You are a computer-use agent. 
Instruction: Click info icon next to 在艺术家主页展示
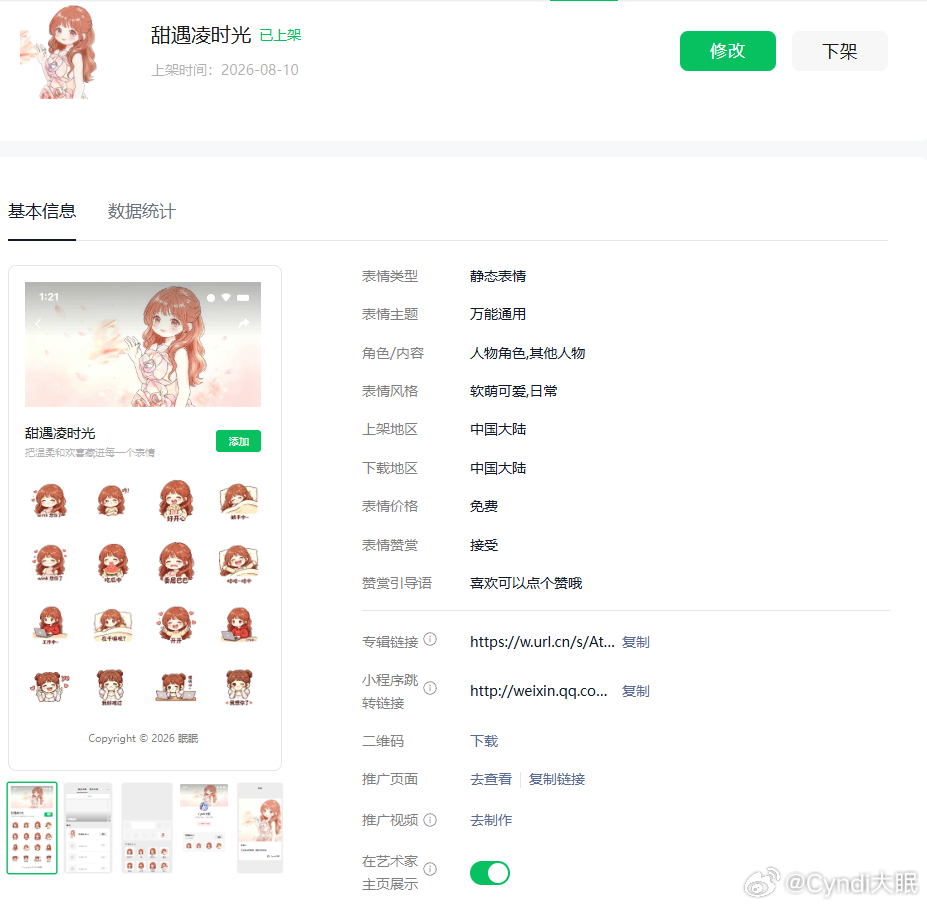(x=430, y=869)
